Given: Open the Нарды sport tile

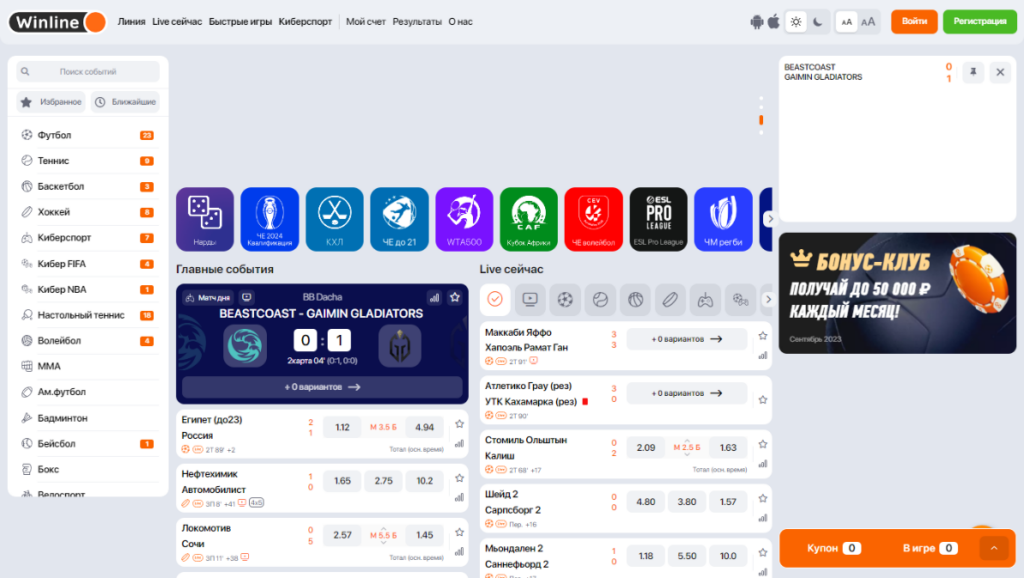Looking at the screenshot, I should point(204,219).
